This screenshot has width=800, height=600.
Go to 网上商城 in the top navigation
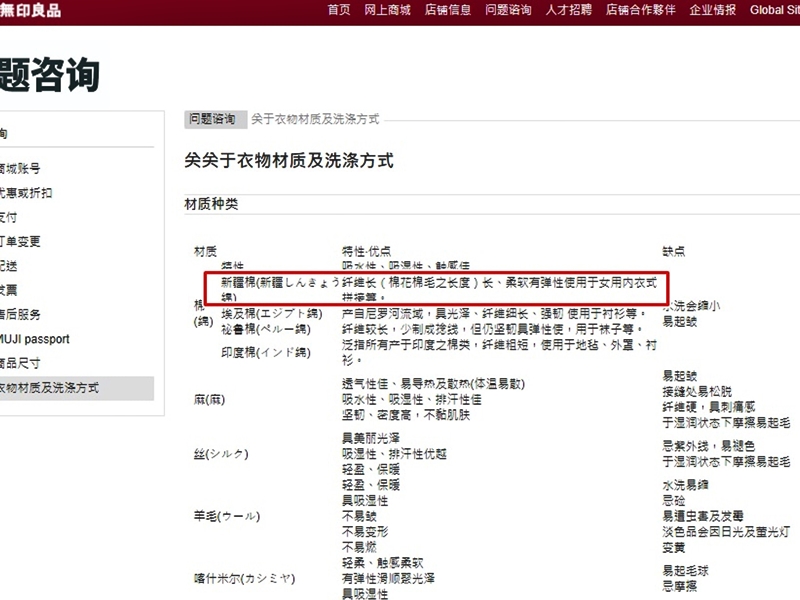coord(387,10)
